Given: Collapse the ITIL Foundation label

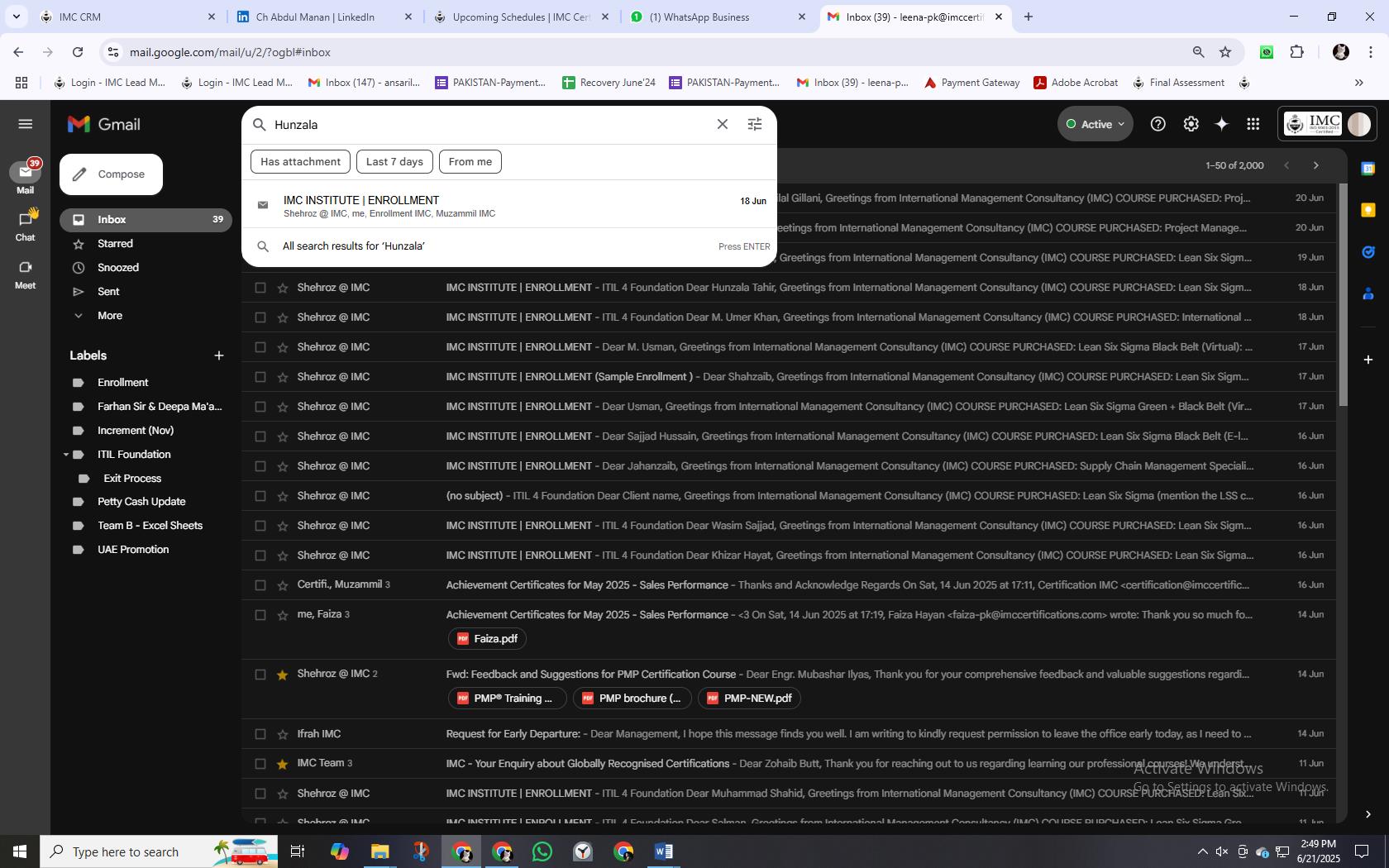Looking at the screenshot, I should tap(65, 455).
